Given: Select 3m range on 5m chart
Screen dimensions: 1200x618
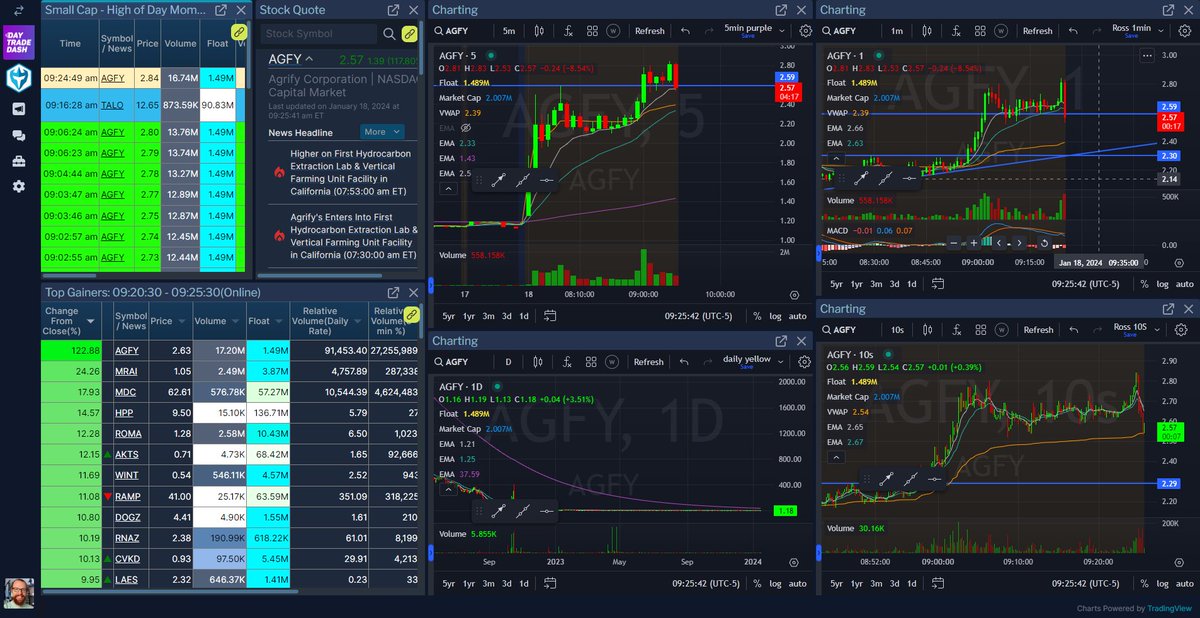Looking at the screenshot, I should pos(488,316).
